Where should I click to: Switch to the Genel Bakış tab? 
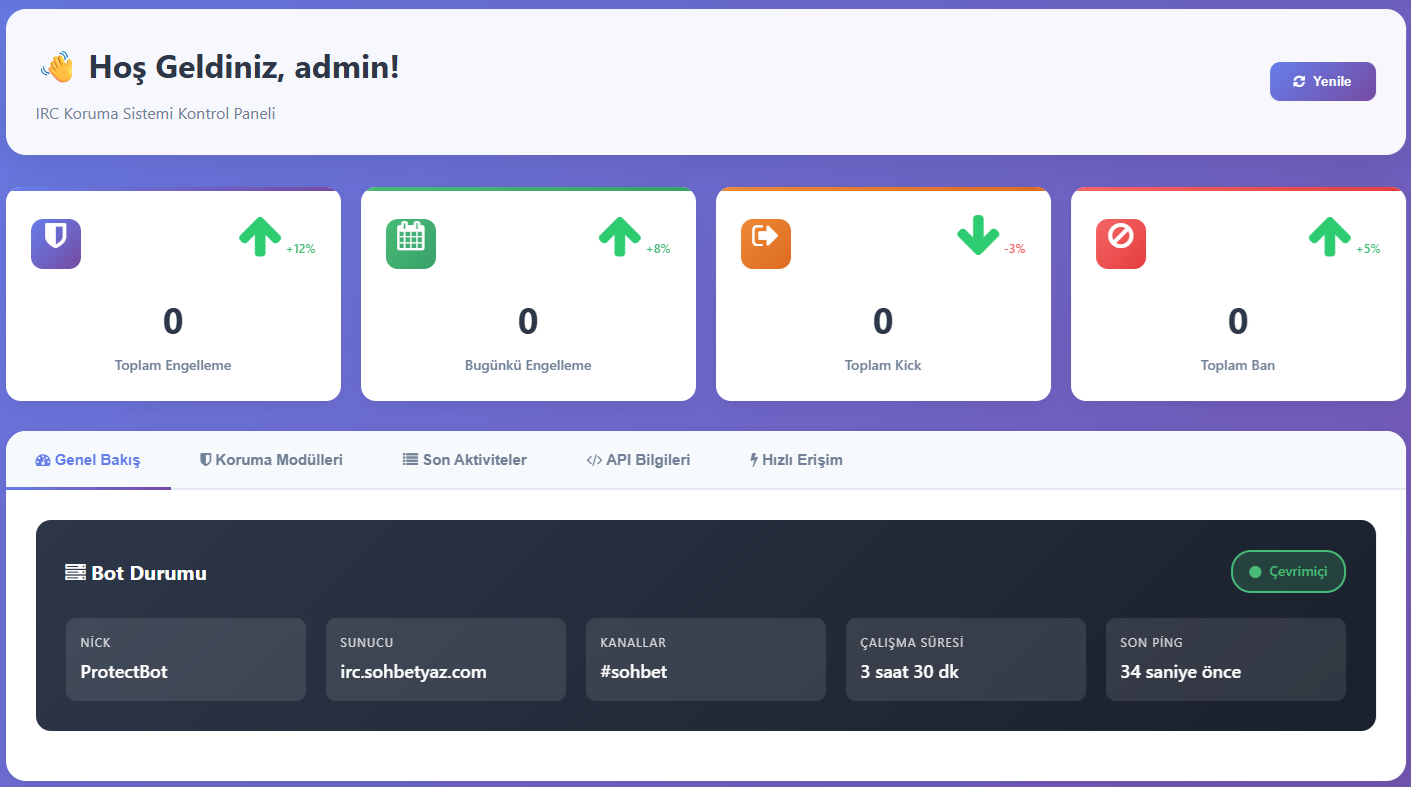click(x=88, y=460)
